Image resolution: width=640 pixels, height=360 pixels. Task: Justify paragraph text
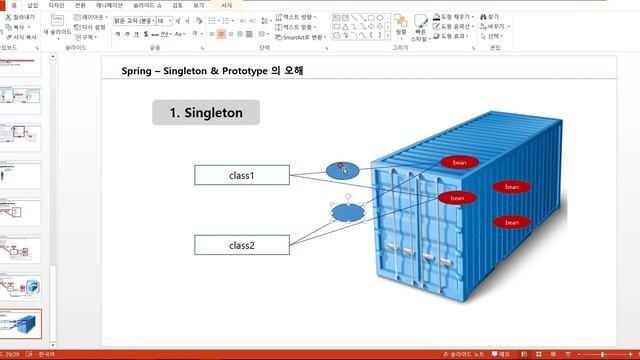[x=240, y=34]
